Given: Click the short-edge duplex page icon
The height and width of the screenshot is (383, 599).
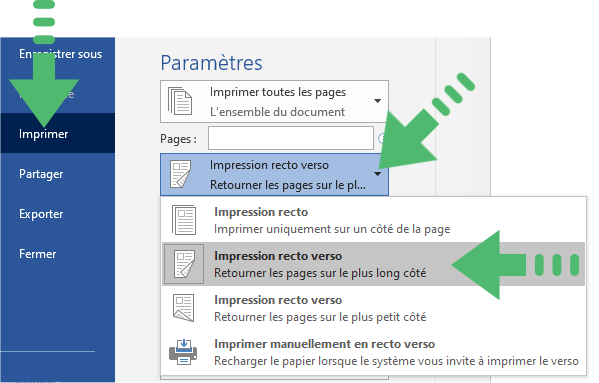Looking at the screenshot, I should [x=184, y=308].
